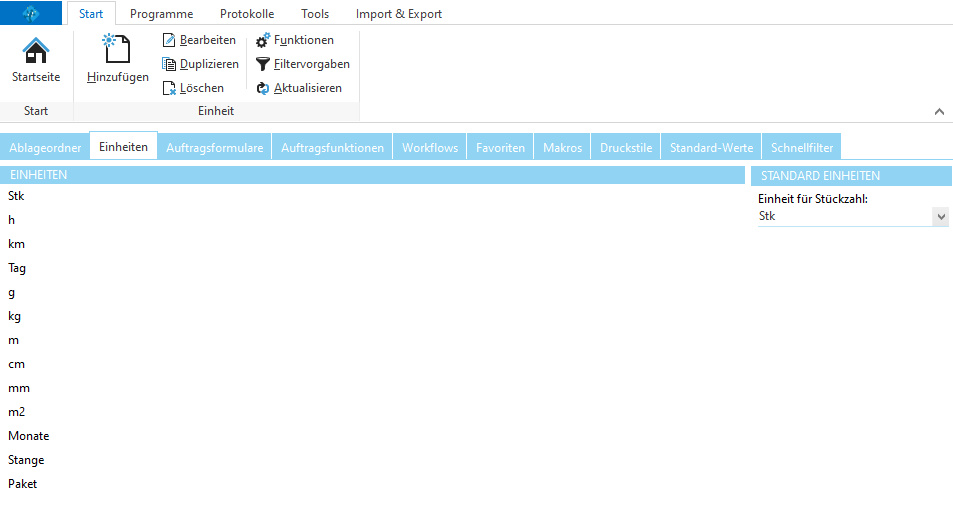This screenshot has width=953, height=514.
Task: Click the blue application logo button
Action: click(32, 13)
